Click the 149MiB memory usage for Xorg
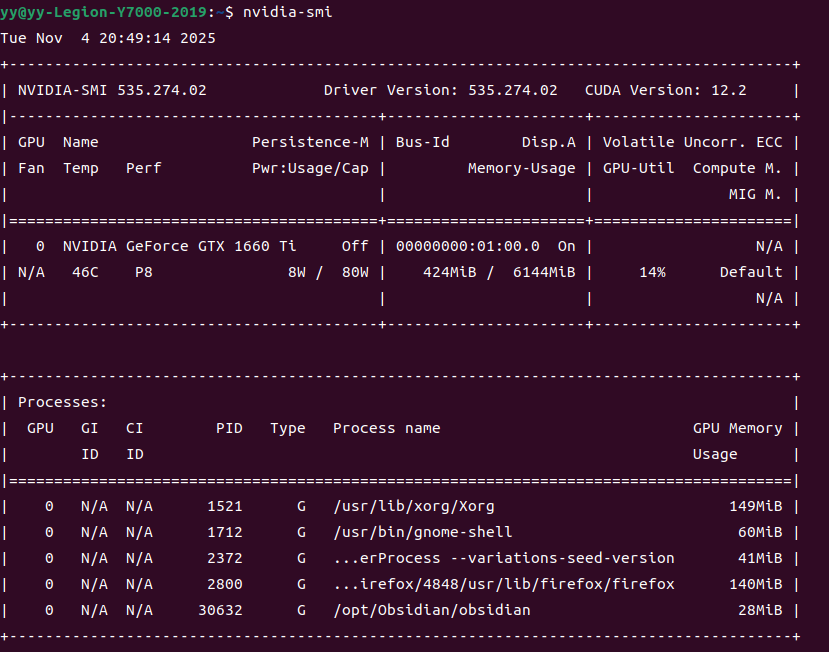The width and height of the screenshot is (829, 652). (755, 506)
